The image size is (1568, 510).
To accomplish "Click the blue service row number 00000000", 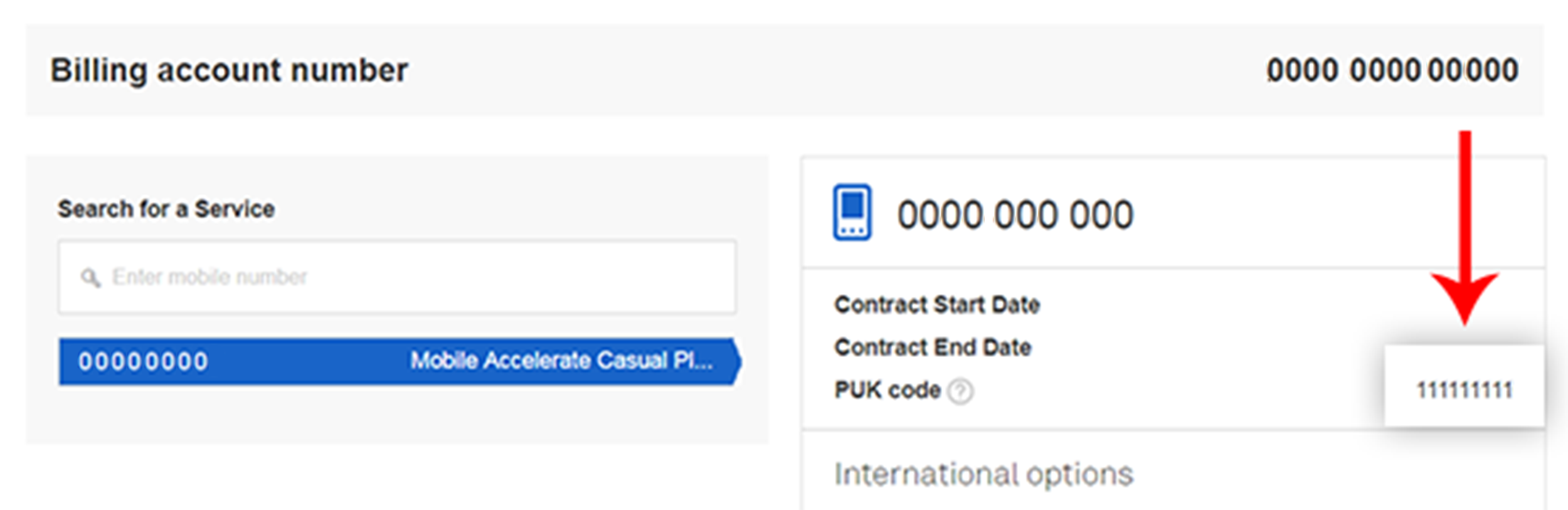I will coord(143,362).
